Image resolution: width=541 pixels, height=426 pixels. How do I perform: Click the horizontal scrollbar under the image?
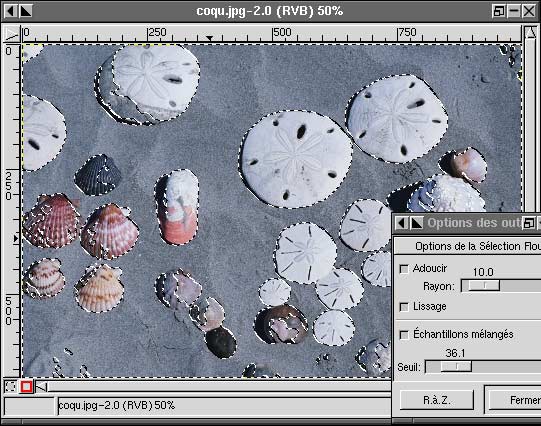(x=219, y=387)
